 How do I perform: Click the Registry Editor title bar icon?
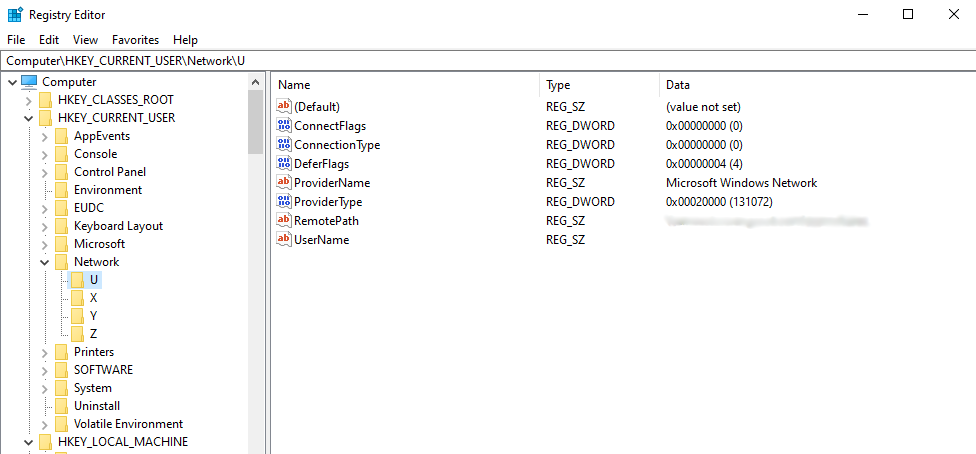click(x=14, y=15)
